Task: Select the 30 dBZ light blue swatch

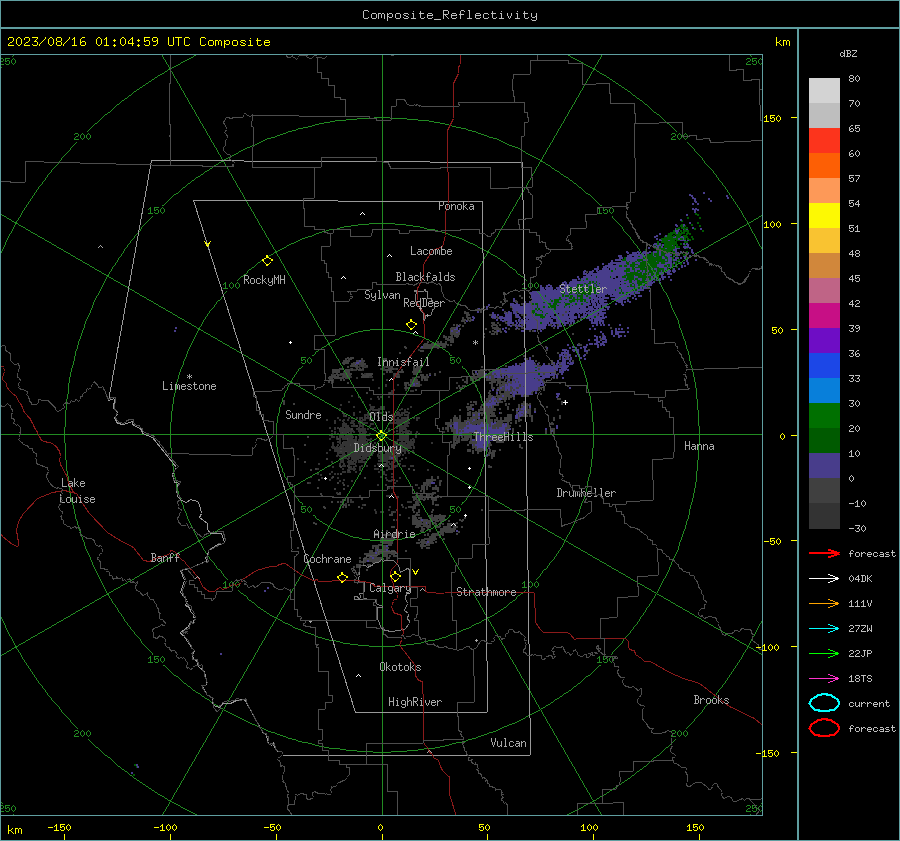Action: pos(824,390)
